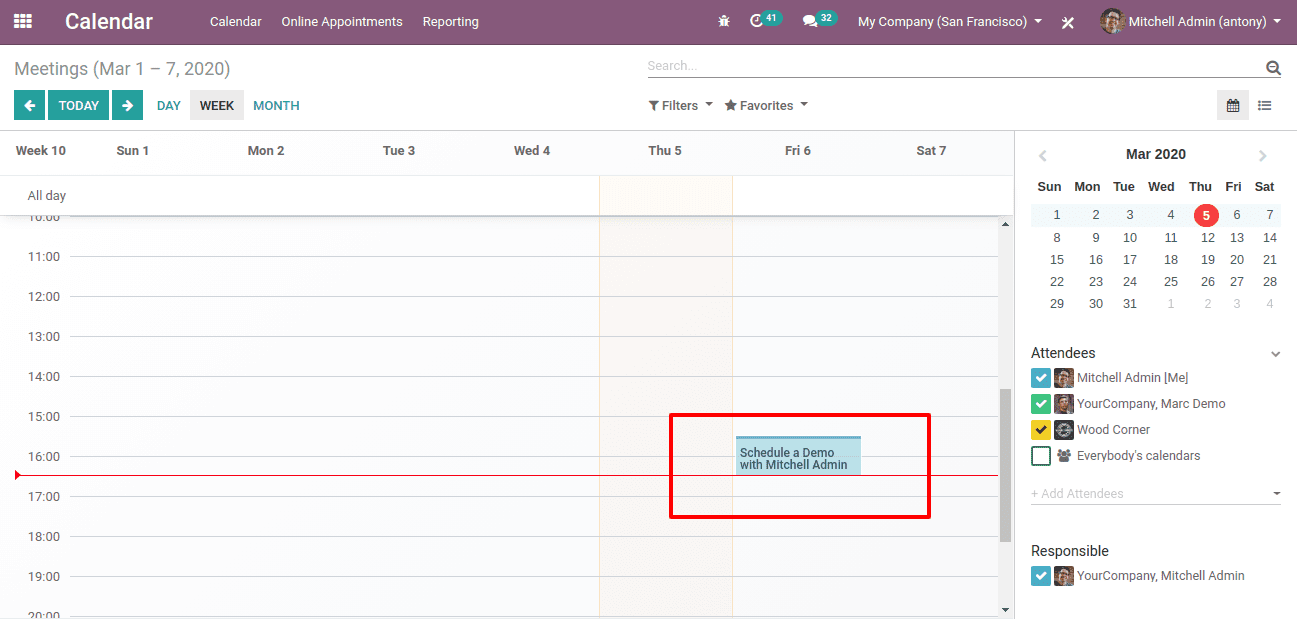The width and height of the screenshot is (1297, 619).
Task: Click scroll down arrow of calendar scrollbar
Action: tap(1005, 610)
